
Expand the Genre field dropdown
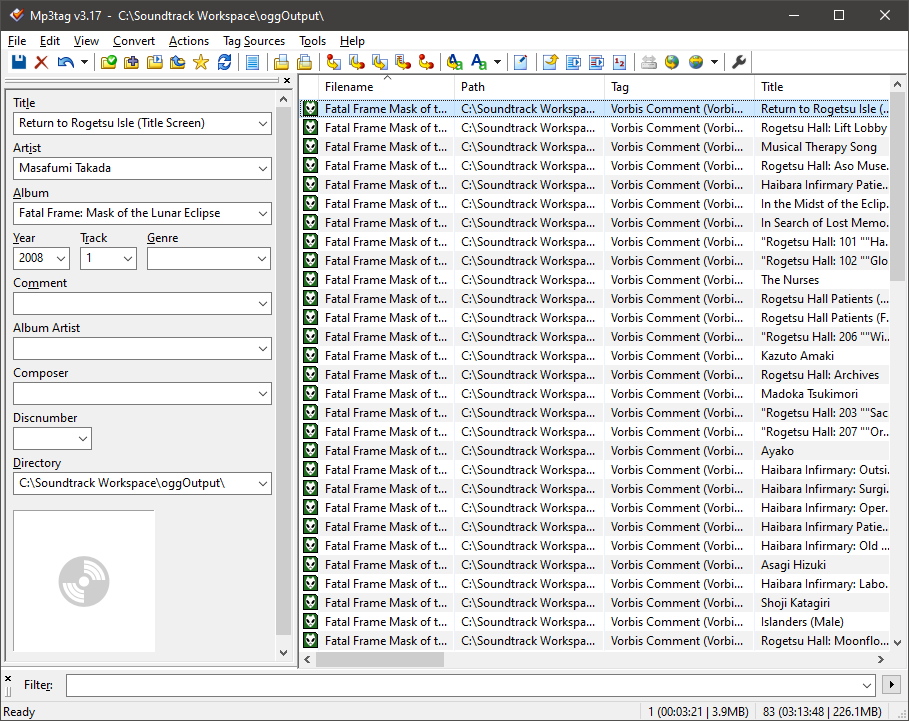pos(263,258)
